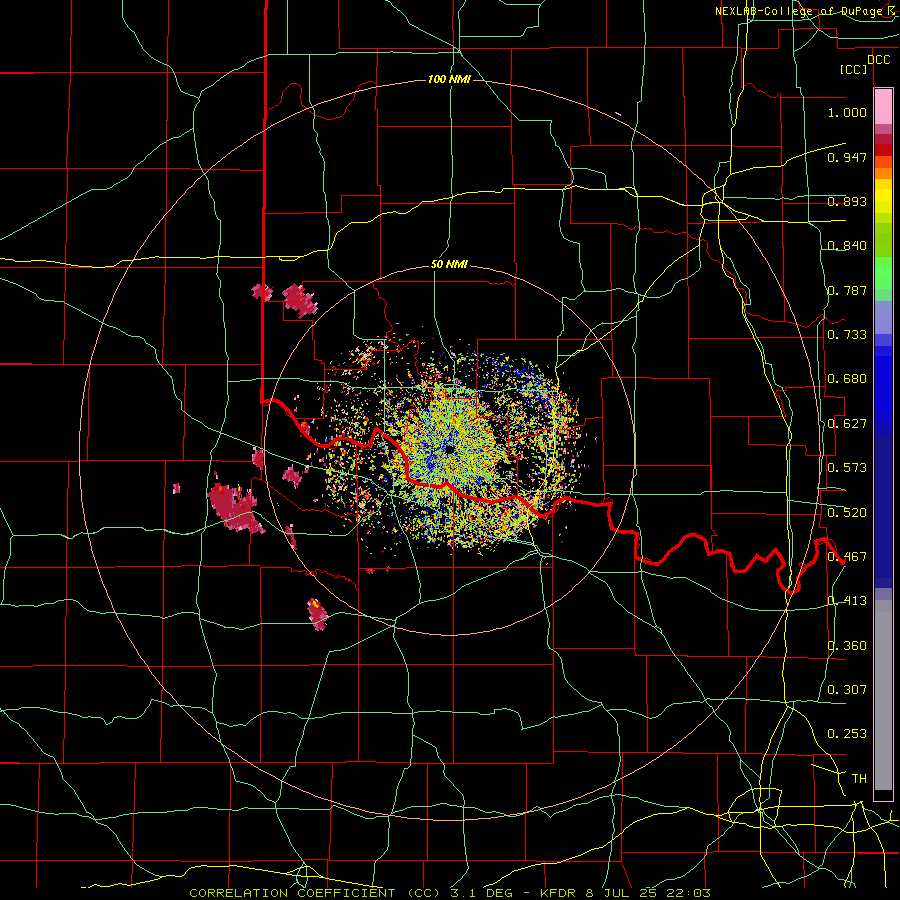Click the 0.840 scale value
900x900 pixels.
click(x=847, y=245)
